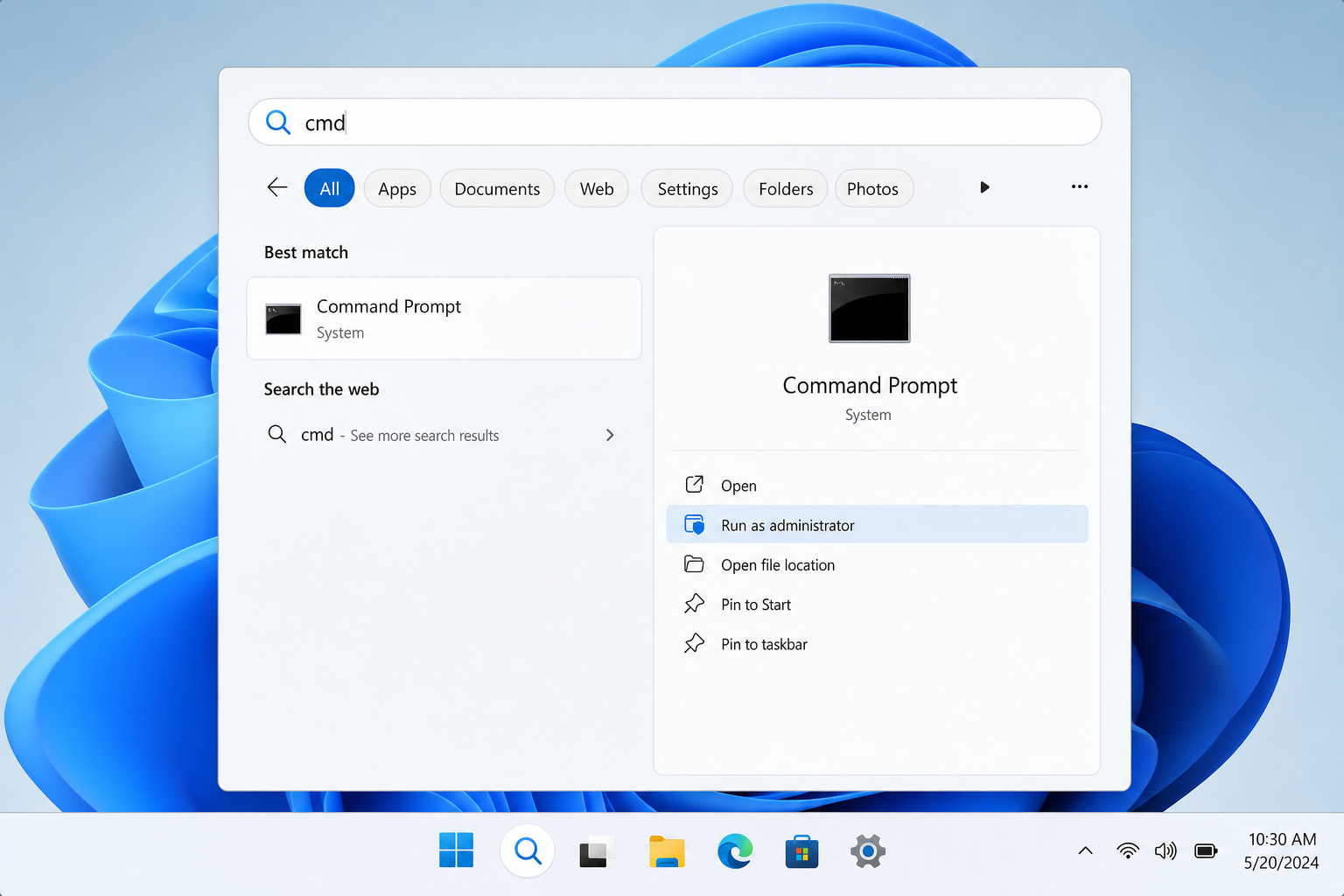Click the Best match heading
Viewport: 1344px width, 896px height.
point(306,252)
